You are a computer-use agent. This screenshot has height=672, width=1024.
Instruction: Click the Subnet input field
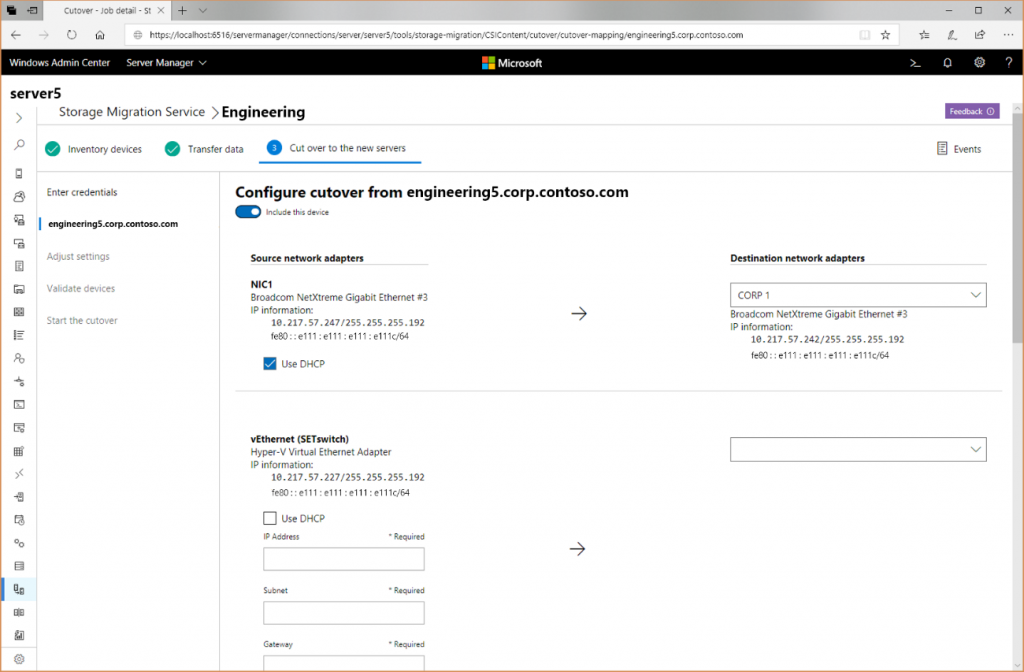coord(344,613)
